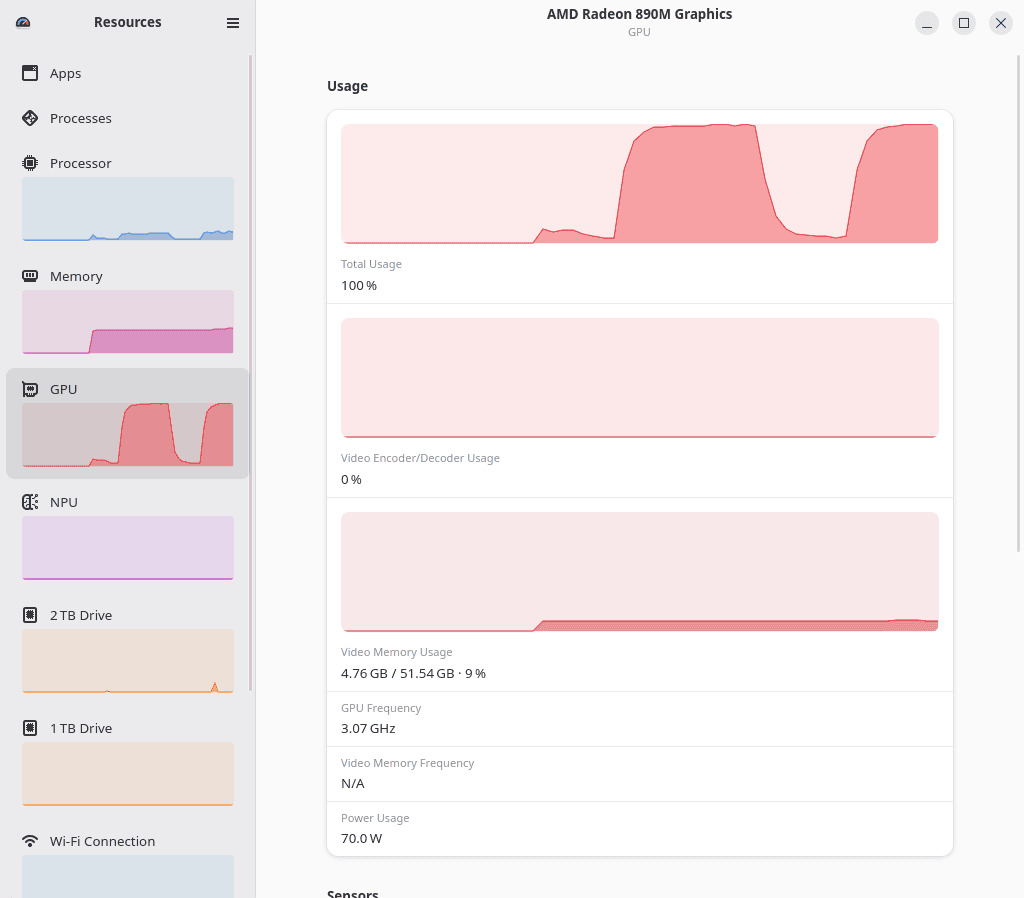
Task: Click the NPU usage mini graph
Action: 128,548
